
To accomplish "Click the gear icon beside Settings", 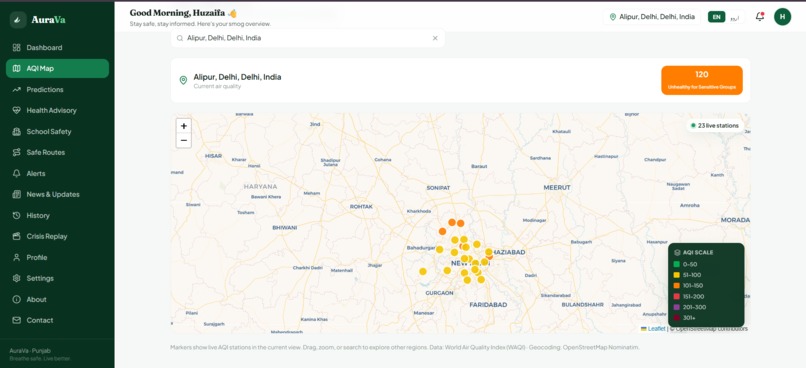I will click(16, 279).
